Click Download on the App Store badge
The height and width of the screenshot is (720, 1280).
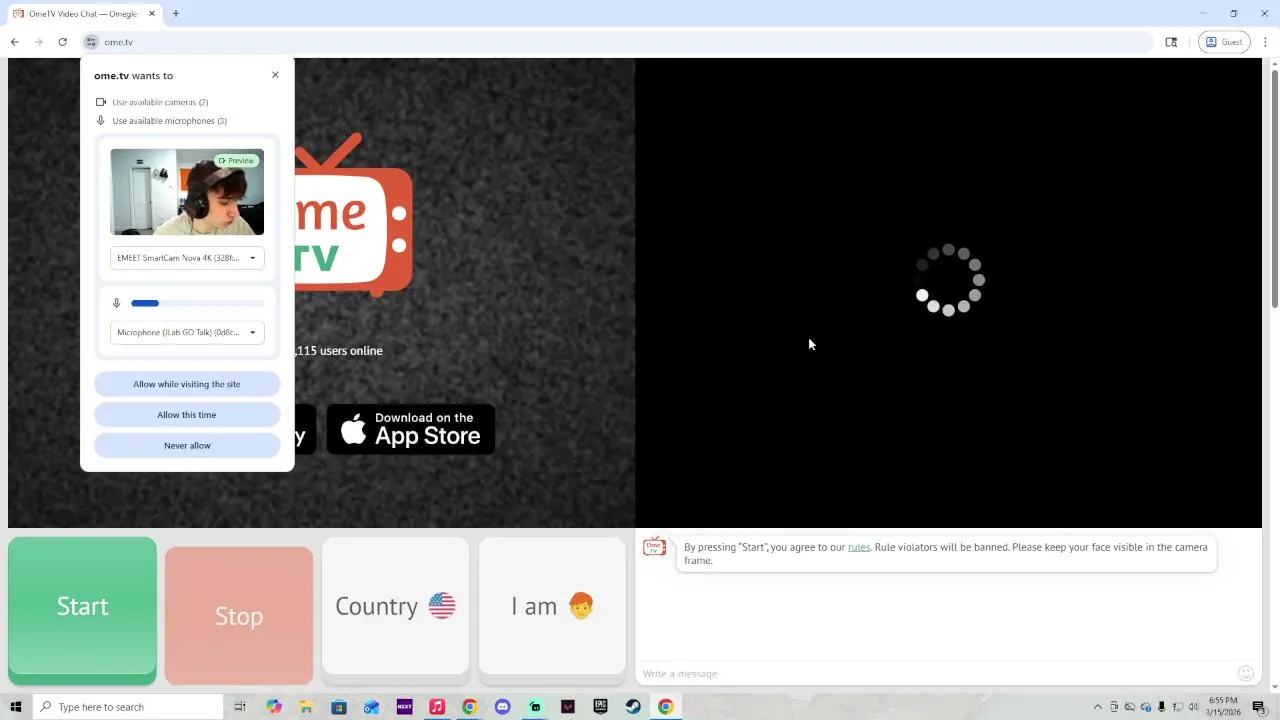411,429
